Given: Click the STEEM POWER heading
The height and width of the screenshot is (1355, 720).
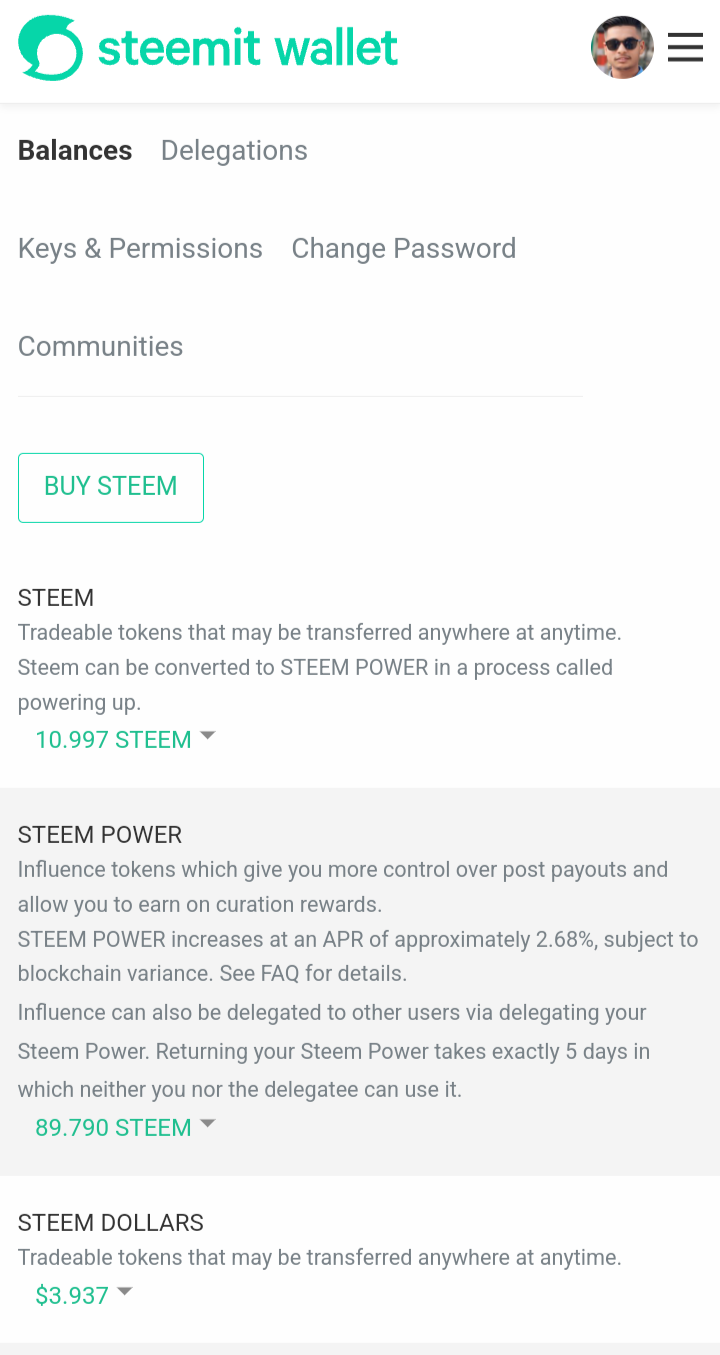Looking at the screenshot, I should (x=100, y=835).
